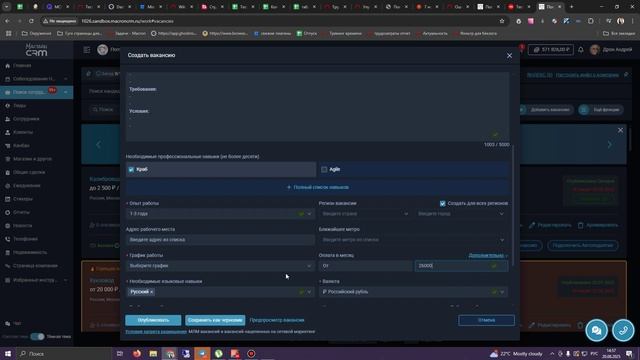Open Лиды icon in sidebar
640x360 pixels.
point(7,105)
